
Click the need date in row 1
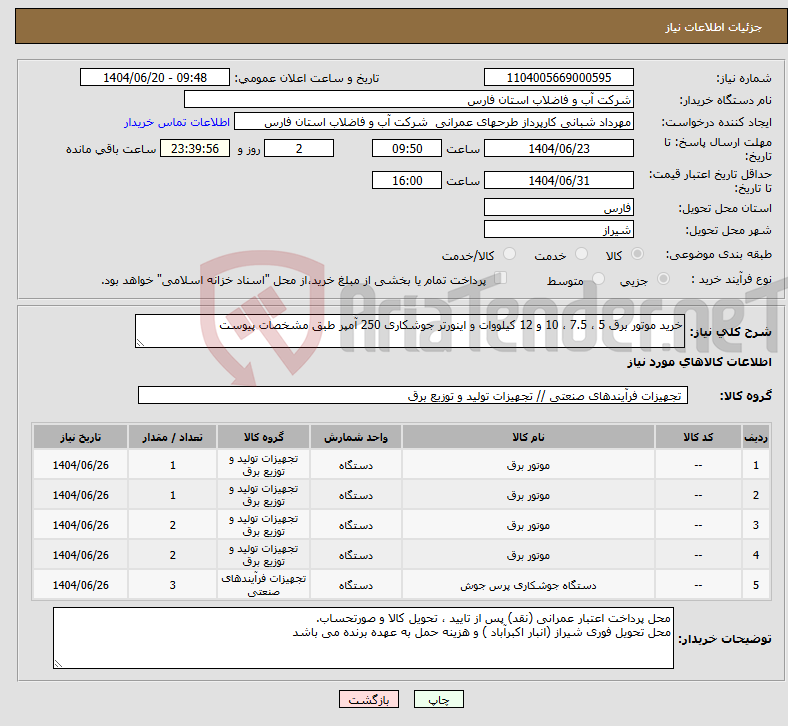(x=80, y=465)
